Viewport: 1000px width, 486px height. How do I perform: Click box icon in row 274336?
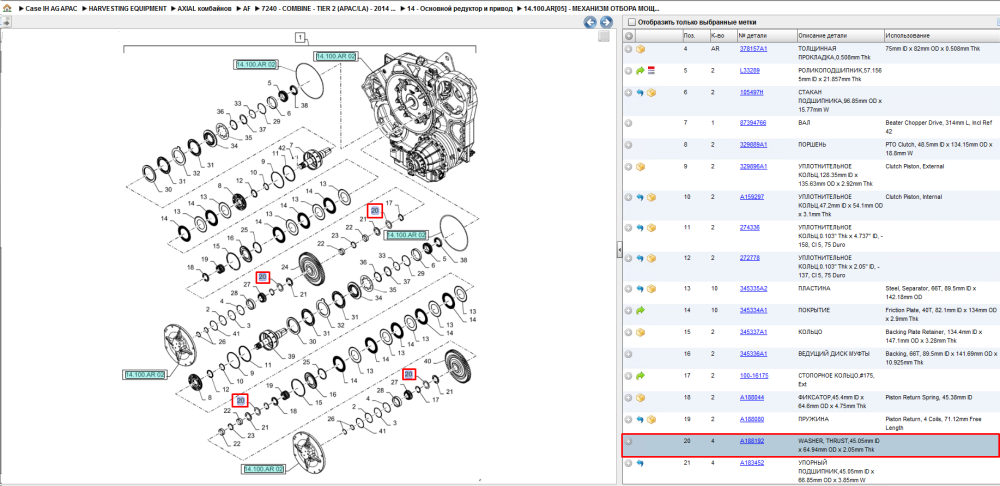click(x=652, y=228)
